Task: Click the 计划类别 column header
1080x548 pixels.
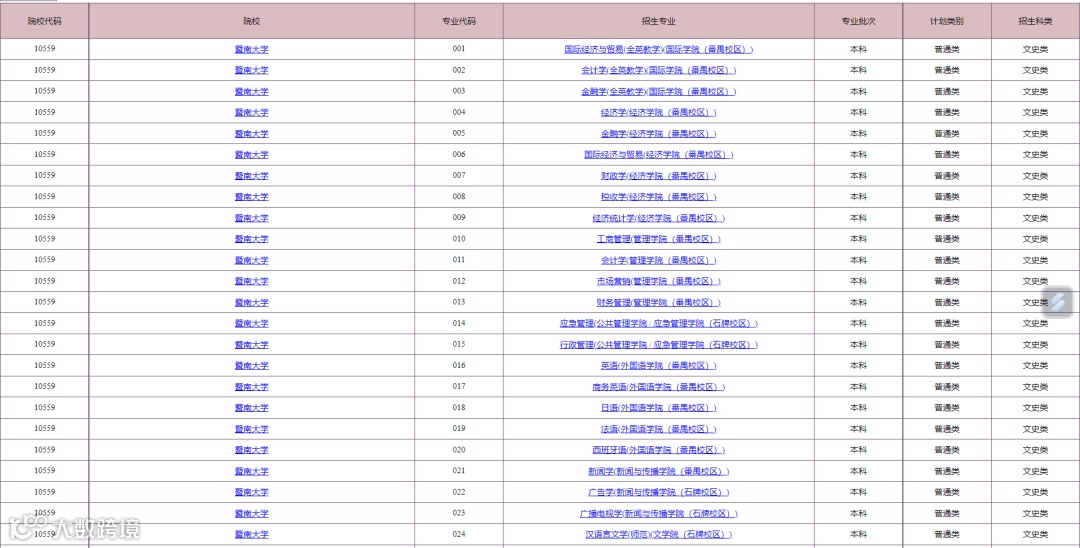Action: (x=947, y=21)
